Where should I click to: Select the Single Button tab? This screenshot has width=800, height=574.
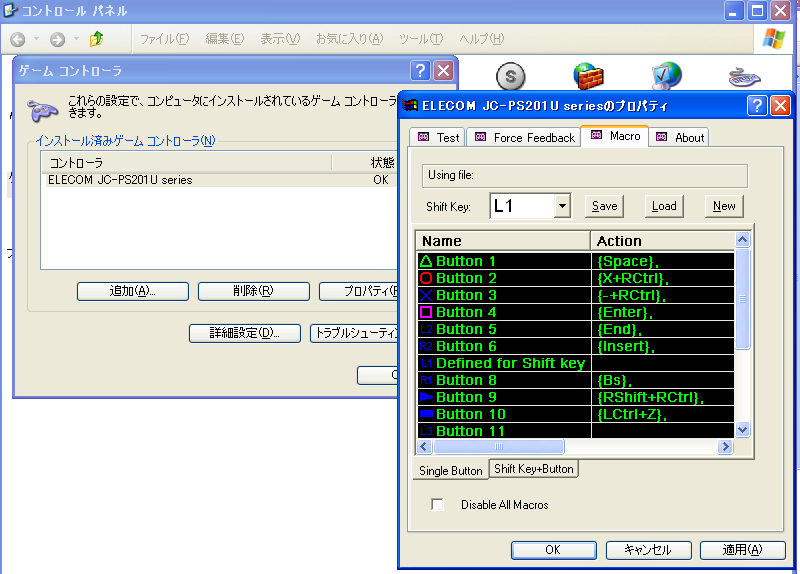tap(451, 470)
